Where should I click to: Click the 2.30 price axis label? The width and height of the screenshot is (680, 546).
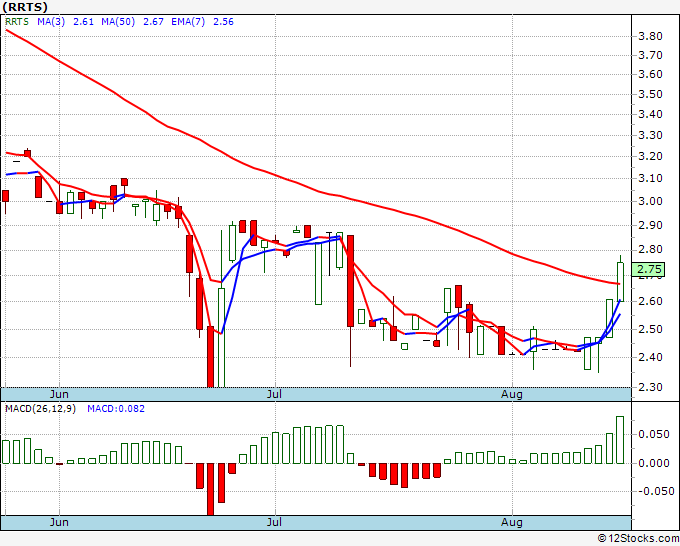(651, 387)
